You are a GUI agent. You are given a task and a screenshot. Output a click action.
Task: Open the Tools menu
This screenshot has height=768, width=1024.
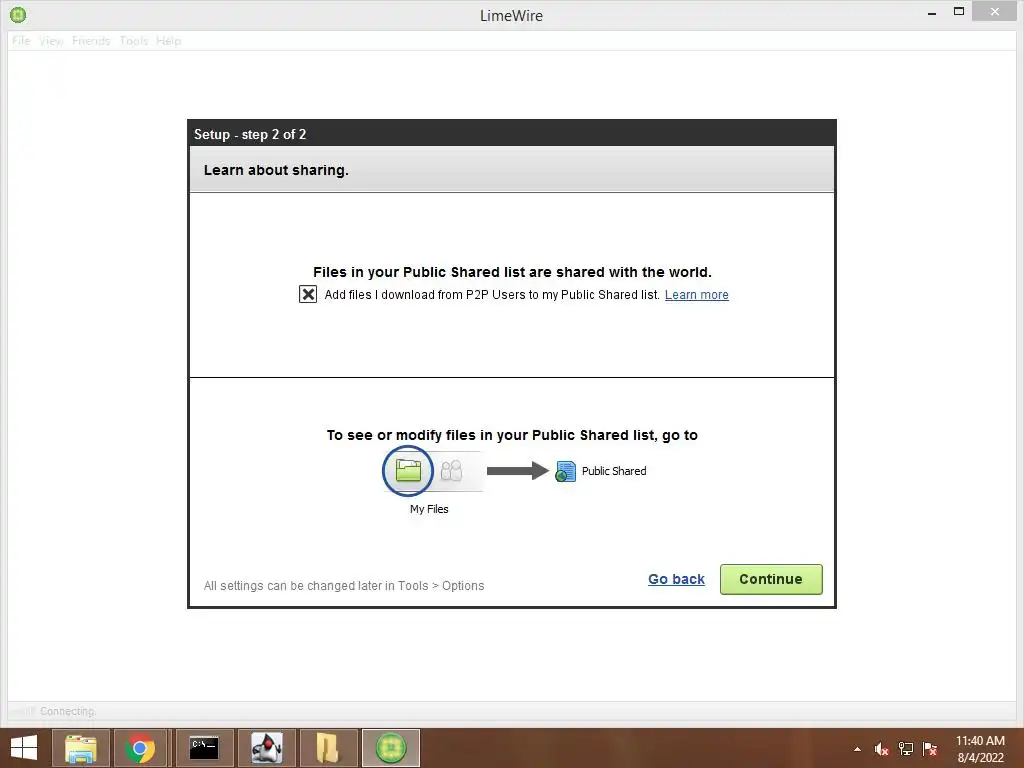tap(133, 40)
